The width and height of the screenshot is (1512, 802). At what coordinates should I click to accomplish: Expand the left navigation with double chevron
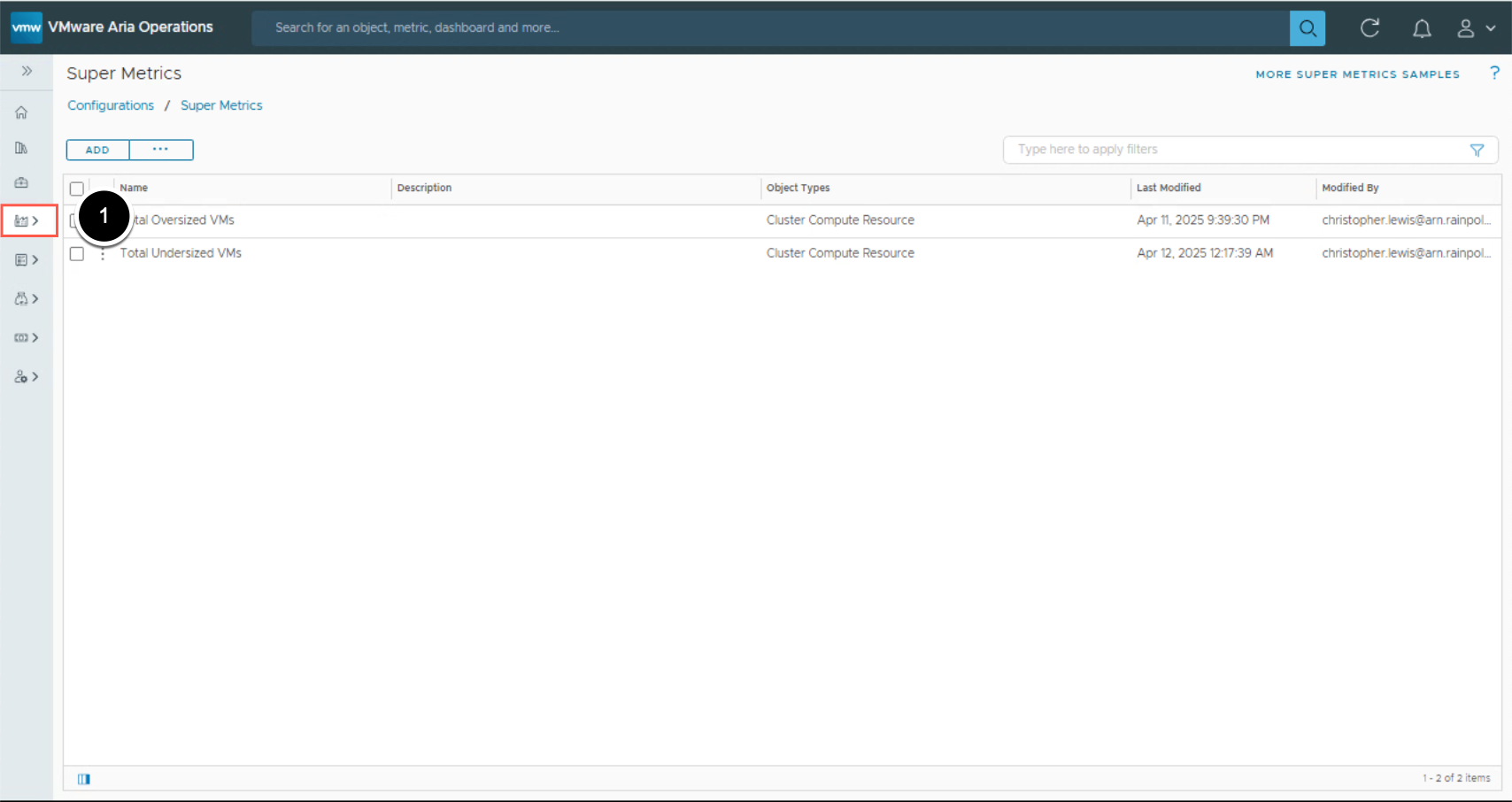(x=27, y=71)
